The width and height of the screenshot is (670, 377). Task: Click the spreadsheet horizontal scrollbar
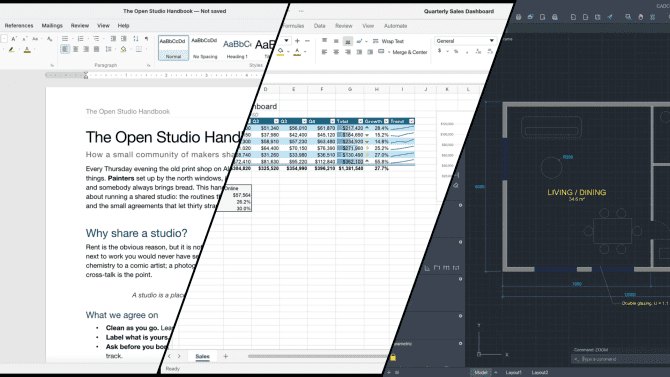(318, 356)
